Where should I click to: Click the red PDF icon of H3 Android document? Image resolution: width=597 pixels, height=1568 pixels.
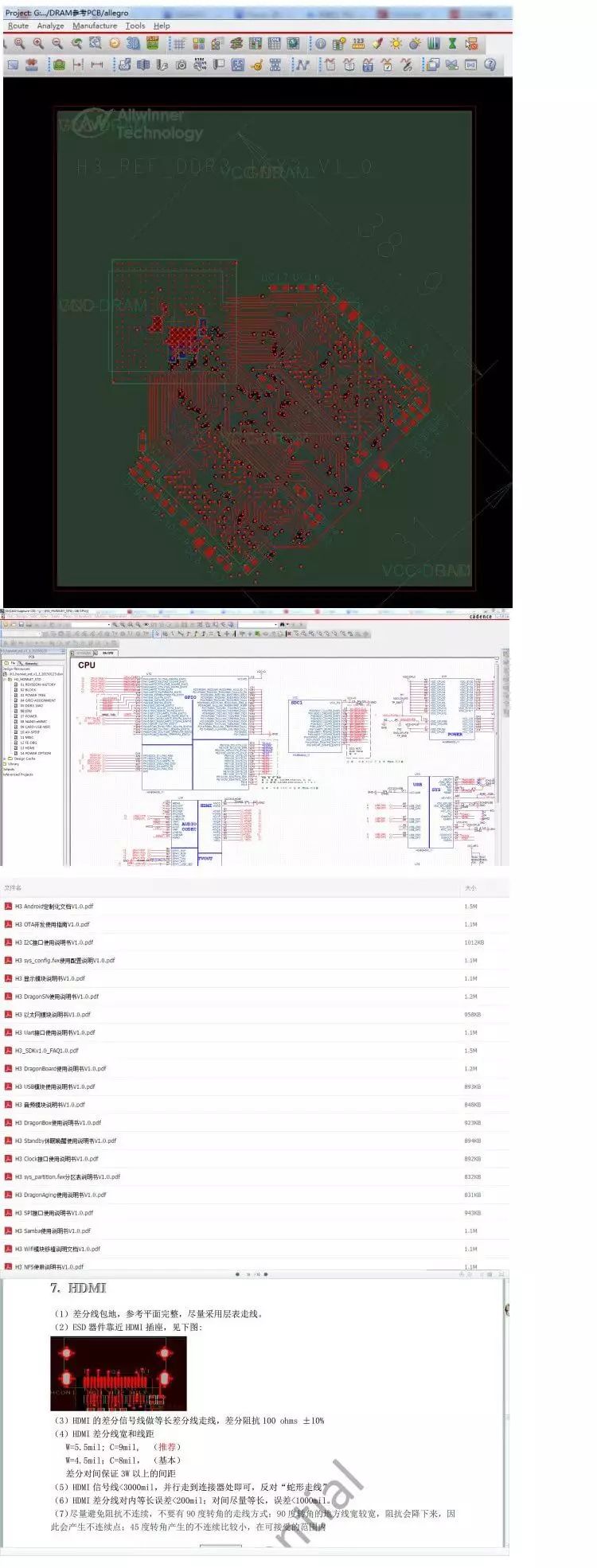pos(8,906)
